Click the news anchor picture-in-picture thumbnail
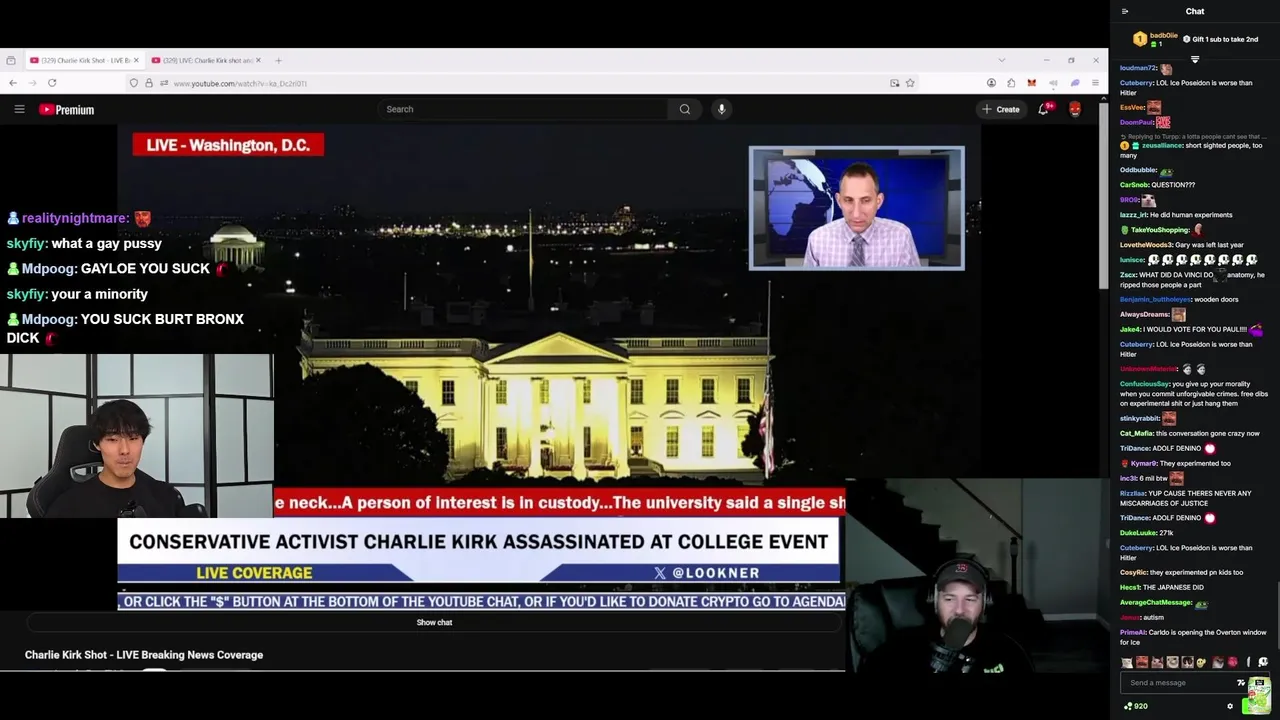The width and height of the screenshot is (1280, 720). click(857, 208)
